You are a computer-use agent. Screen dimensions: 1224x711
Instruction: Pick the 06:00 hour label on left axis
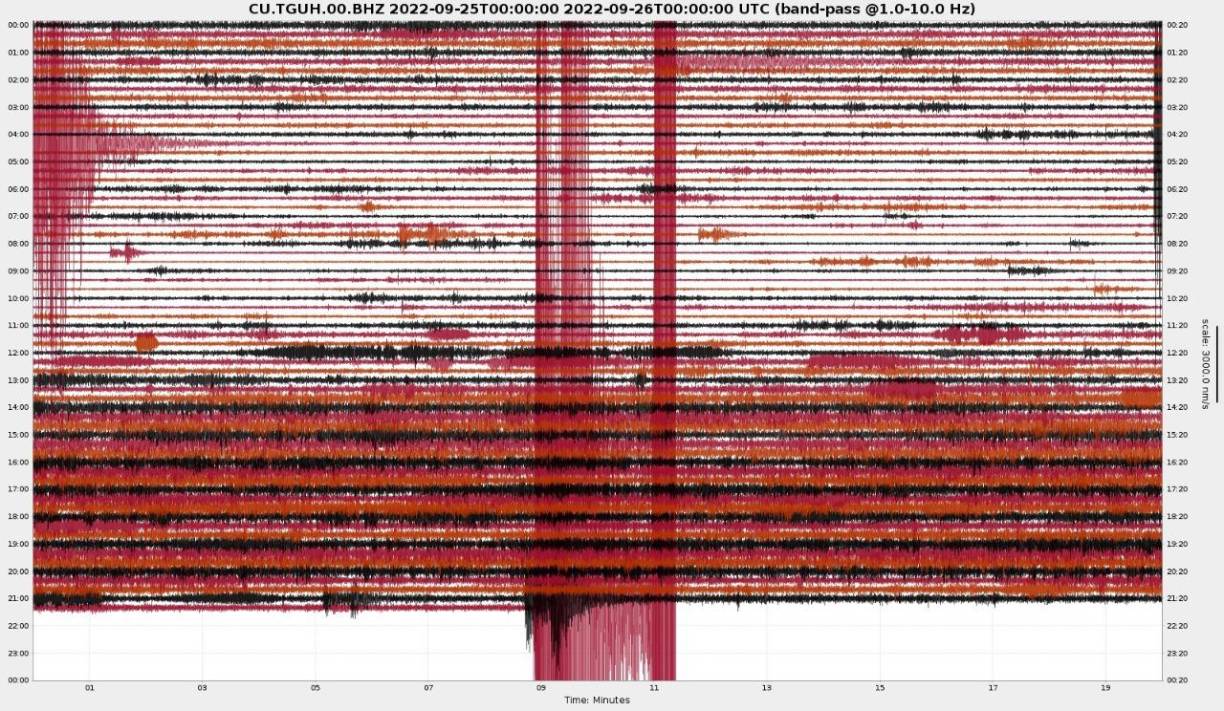click(x=18, y=189)
